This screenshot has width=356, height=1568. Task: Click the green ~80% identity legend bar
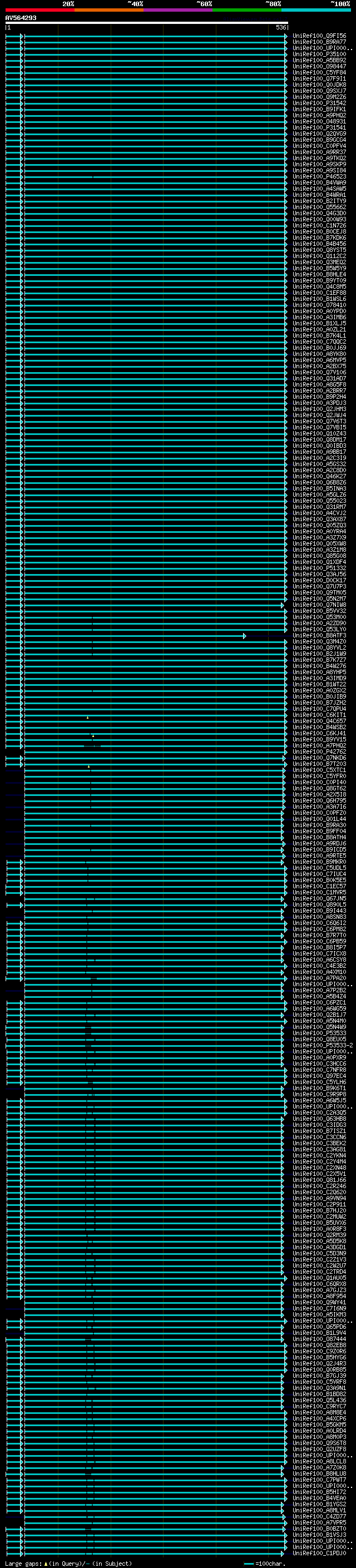pyautogui.click(x=246, y=10)
